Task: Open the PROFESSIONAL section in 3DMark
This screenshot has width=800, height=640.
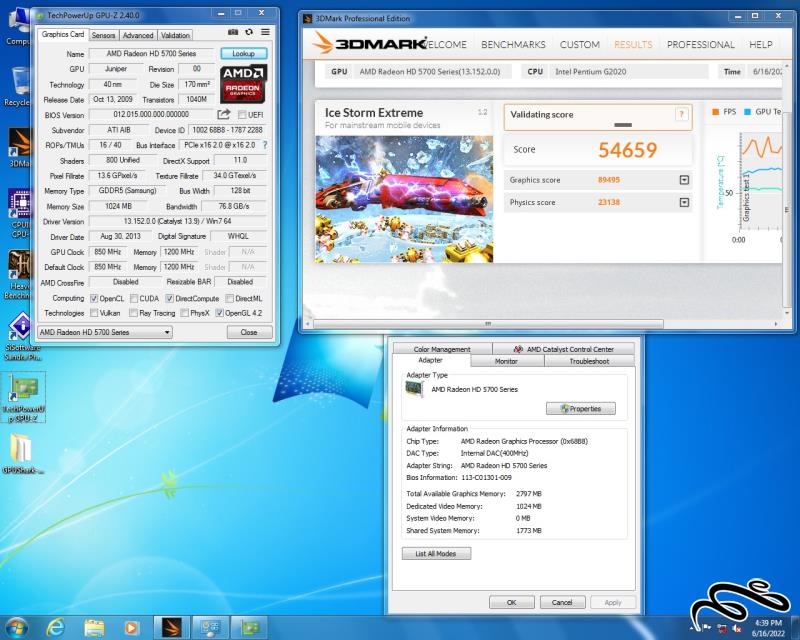Action: 701,44
